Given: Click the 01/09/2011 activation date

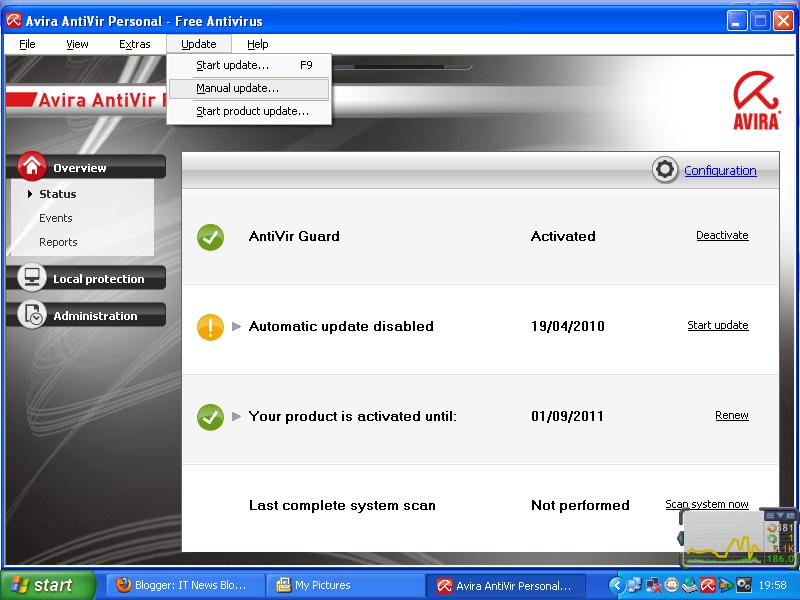Looking at the screenshot, I should pos(567,416).
